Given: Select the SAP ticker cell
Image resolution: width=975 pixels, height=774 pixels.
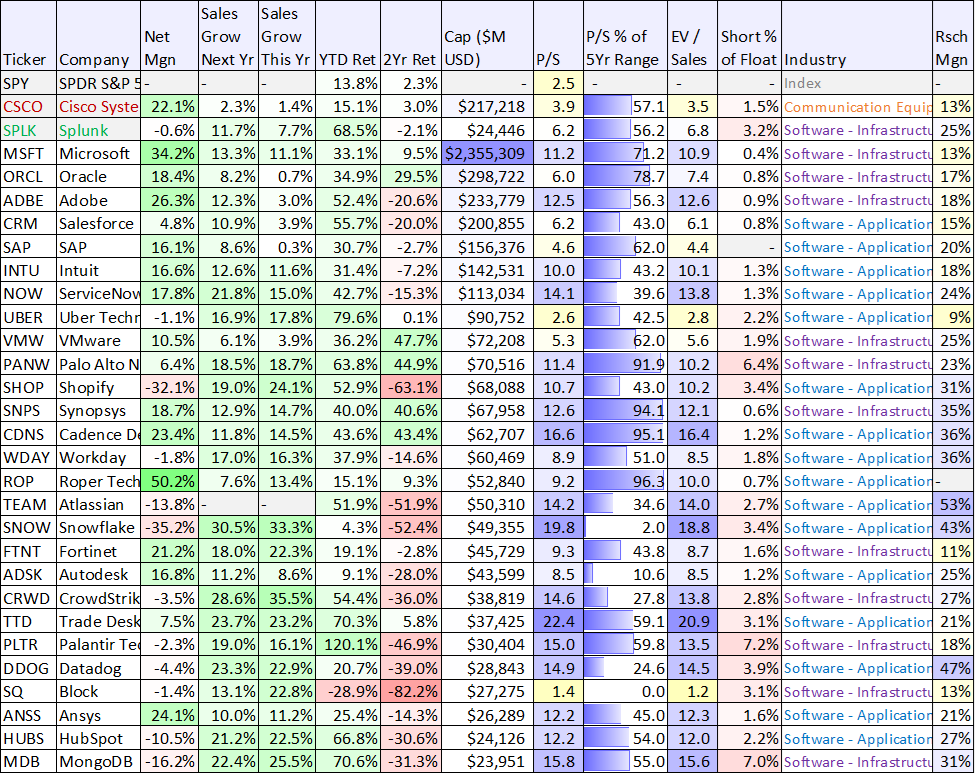Looking at the screenshot, I should click(28, 247).
